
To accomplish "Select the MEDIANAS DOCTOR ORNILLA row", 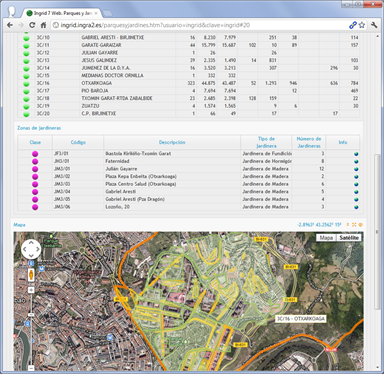I will tap(189, 76).
